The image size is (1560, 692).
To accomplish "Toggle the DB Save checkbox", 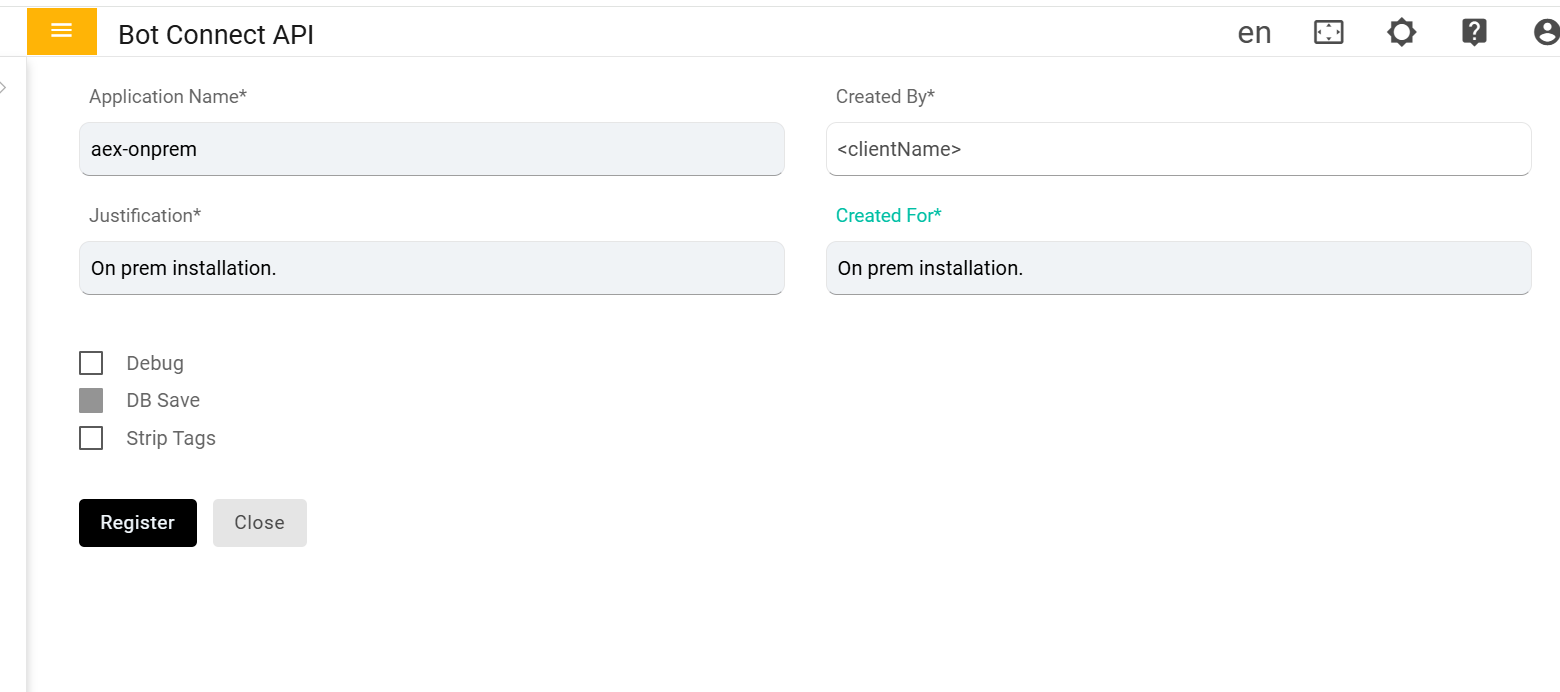I will click(x=91, y=400).
